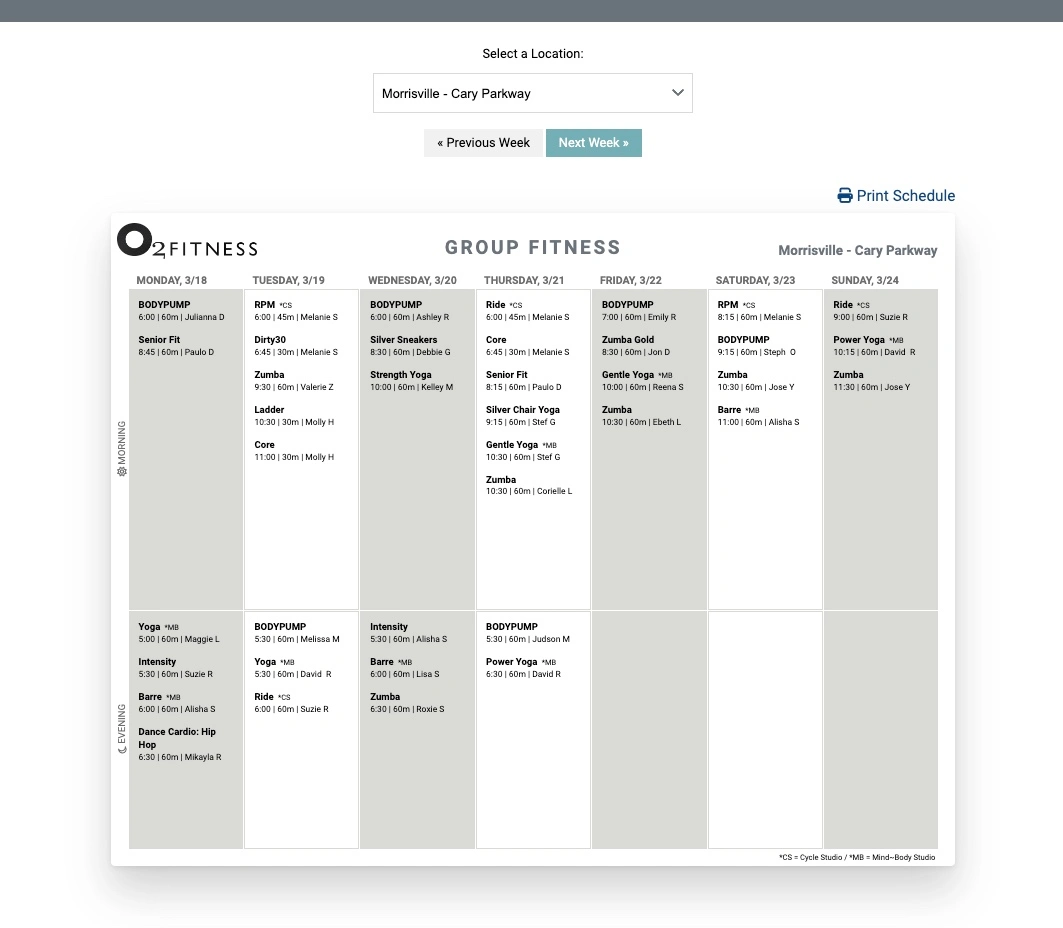Click the O2 Fitness logo

tap(188, 241)
